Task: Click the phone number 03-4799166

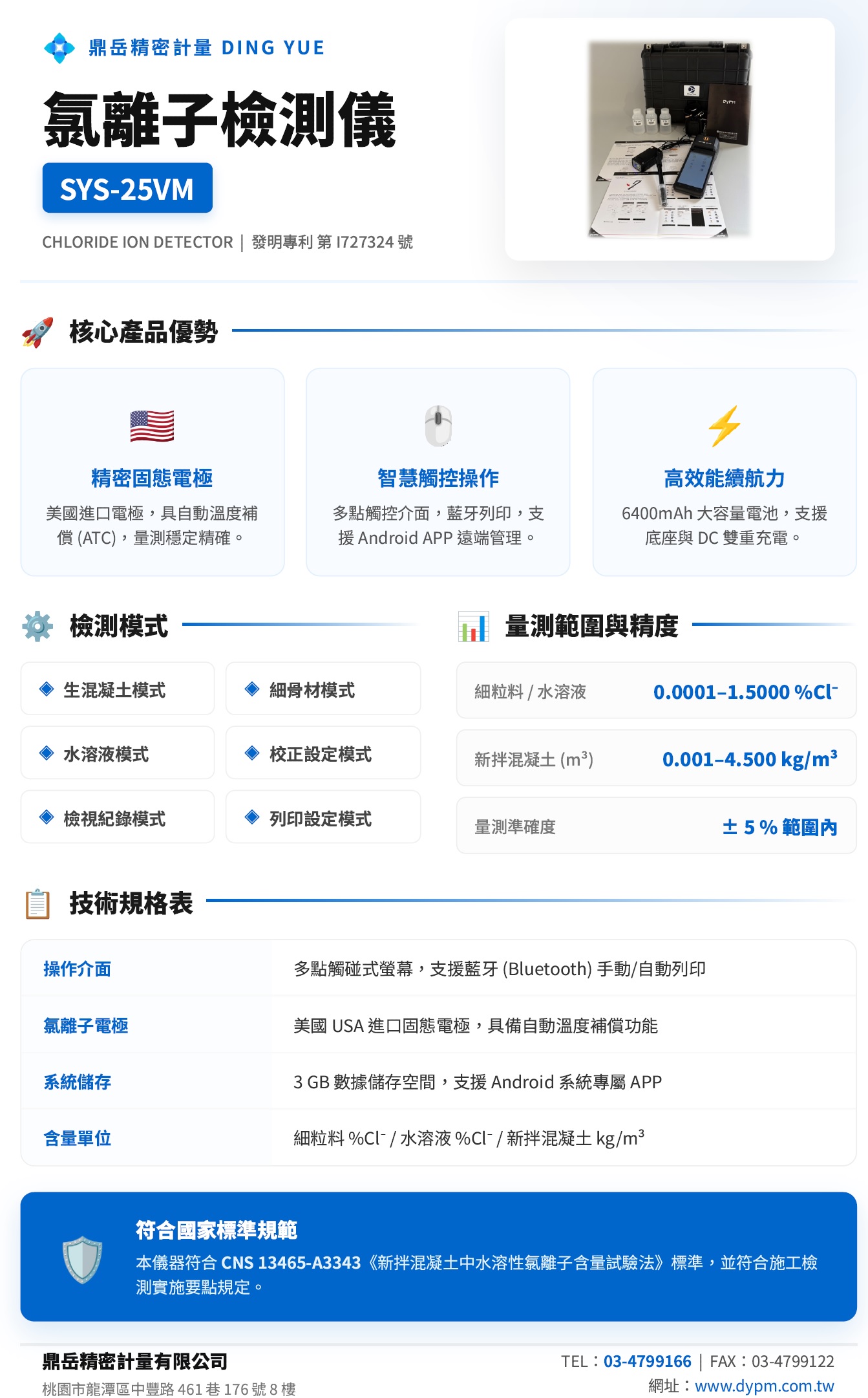Action: tap(648, 1361)
